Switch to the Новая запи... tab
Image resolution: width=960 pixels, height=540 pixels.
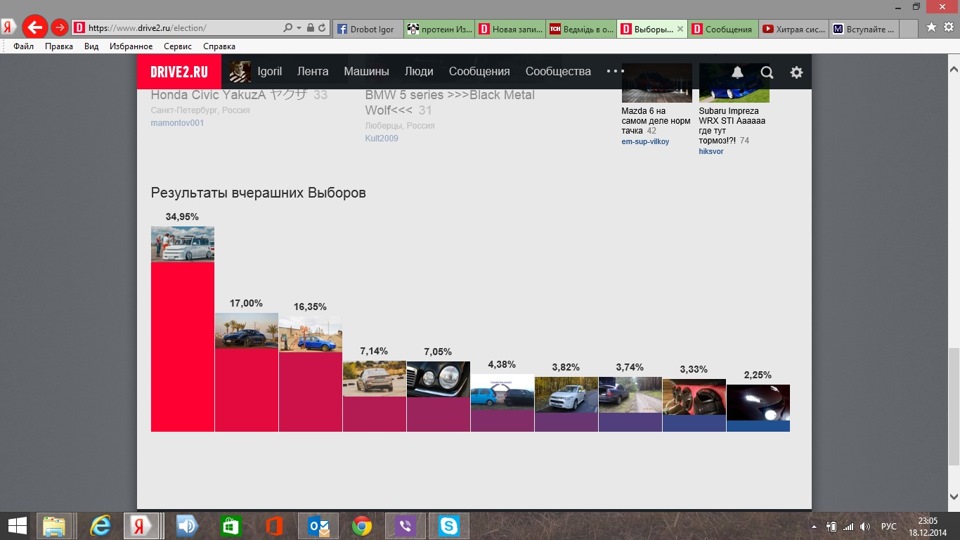tap(511, 29)
